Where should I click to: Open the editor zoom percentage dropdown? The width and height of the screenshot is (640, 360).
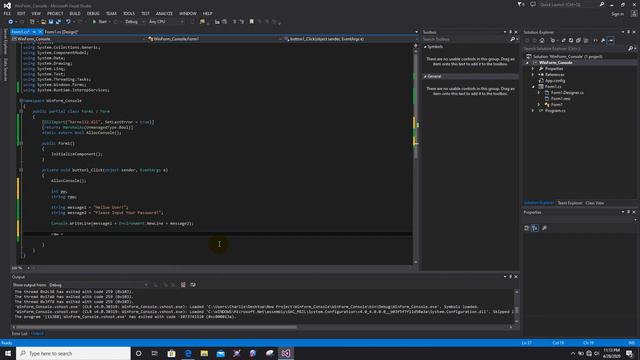[x=21, y=268]
